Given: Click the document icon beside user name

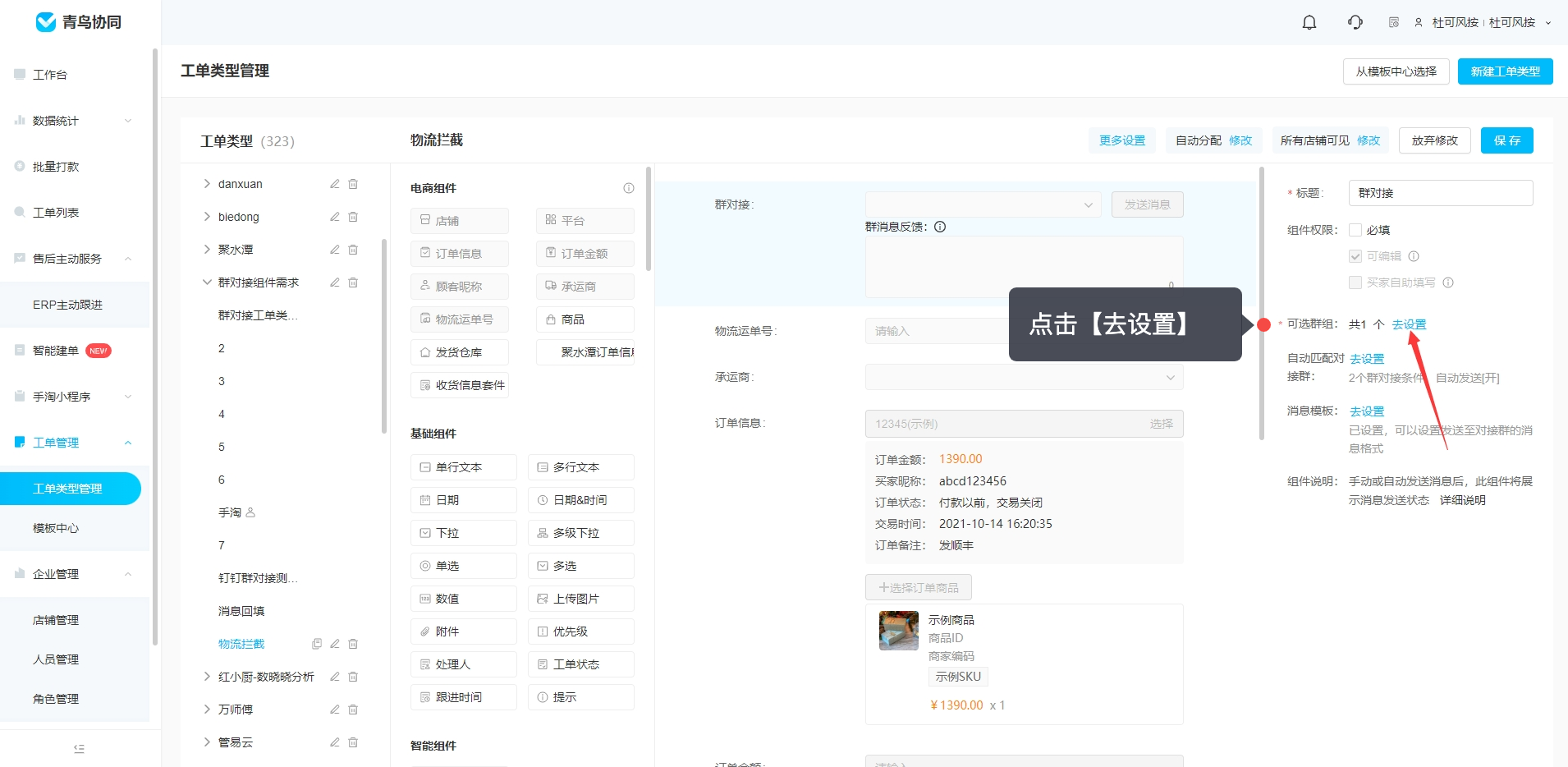Looking at the screenshot, I should tap(1394, 22).
